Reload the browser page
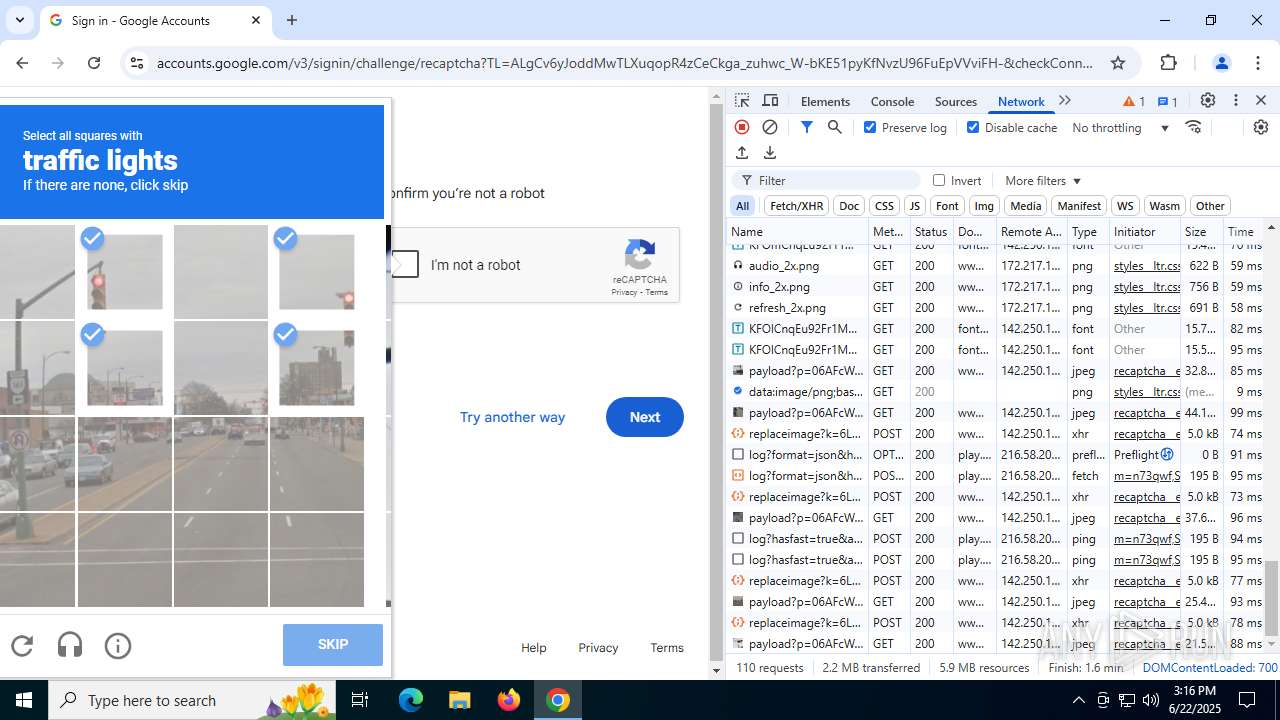Viewport: 1280px width, 720px height. tap(94, 63)
